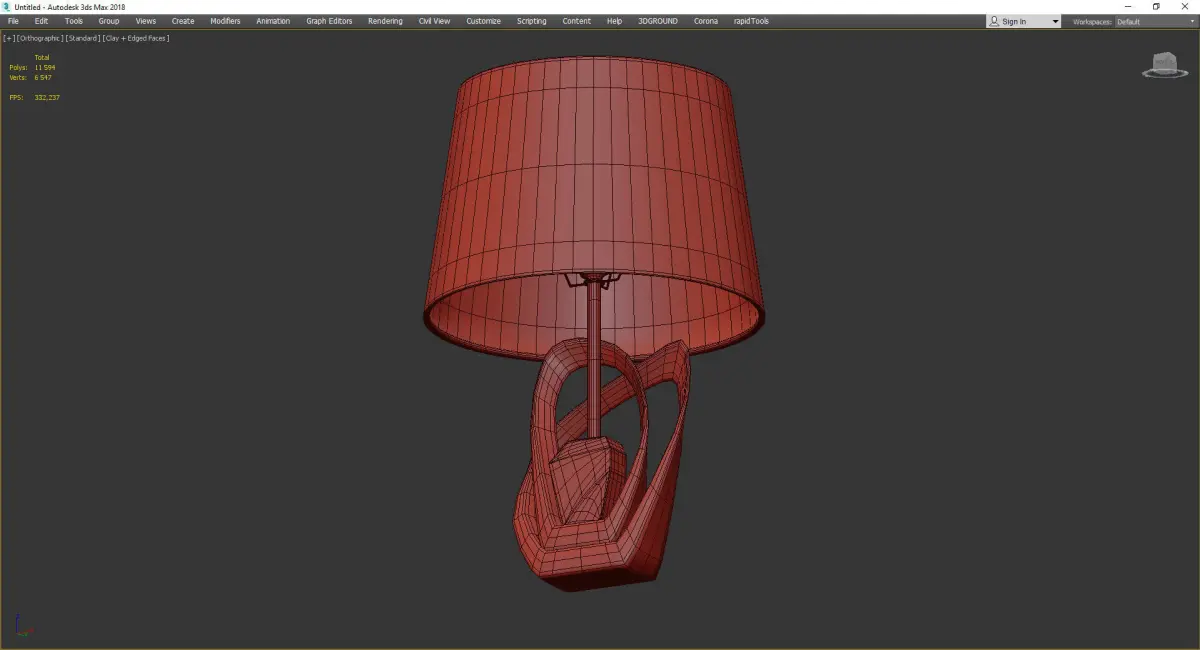The width and height of the screenshot is (1200, 650).
Task: Open the File menu
Action: (x=13, y=21)
